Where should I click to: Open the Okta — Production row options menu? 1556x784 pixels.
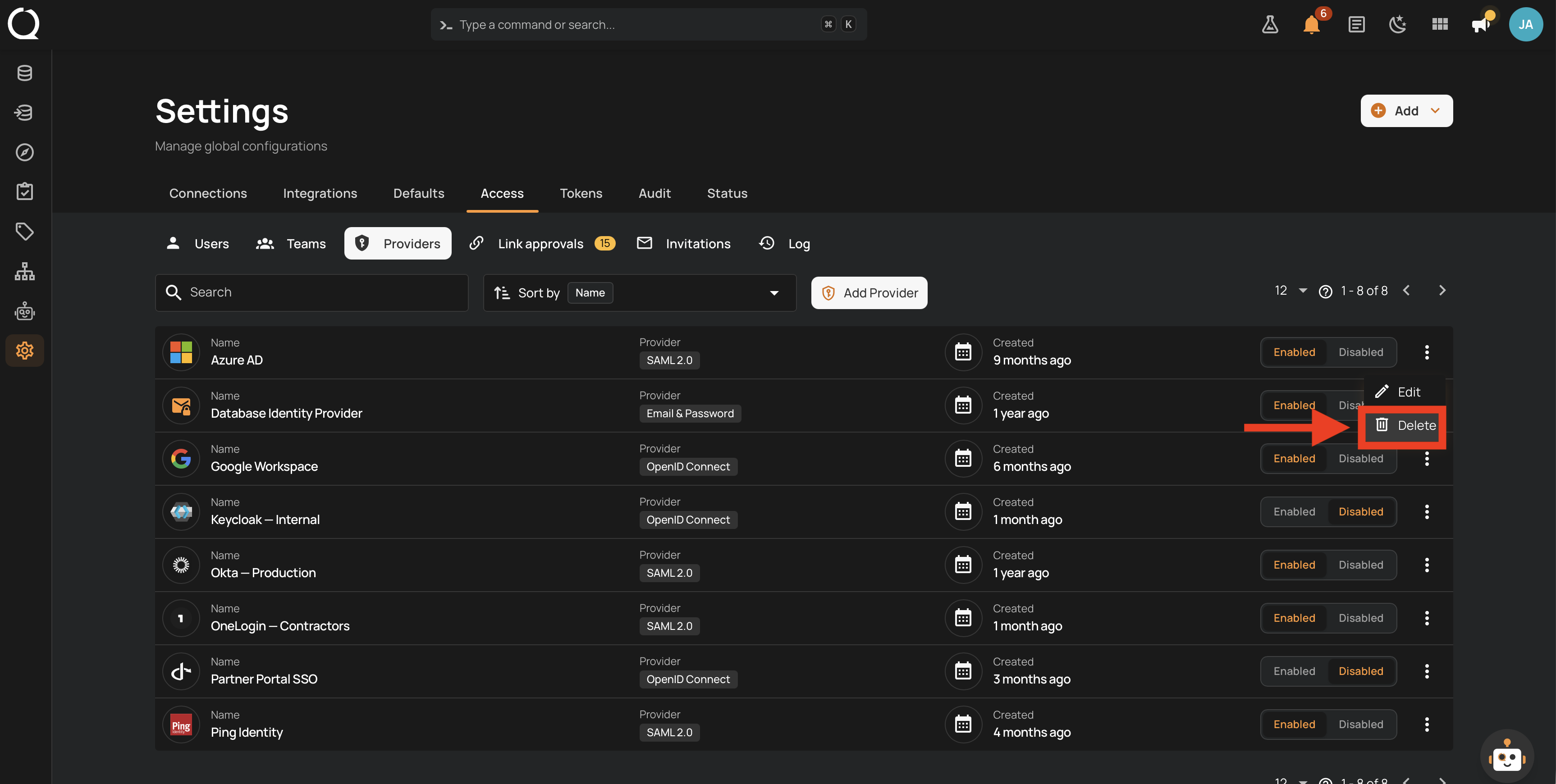click(x=1427, y=565)
